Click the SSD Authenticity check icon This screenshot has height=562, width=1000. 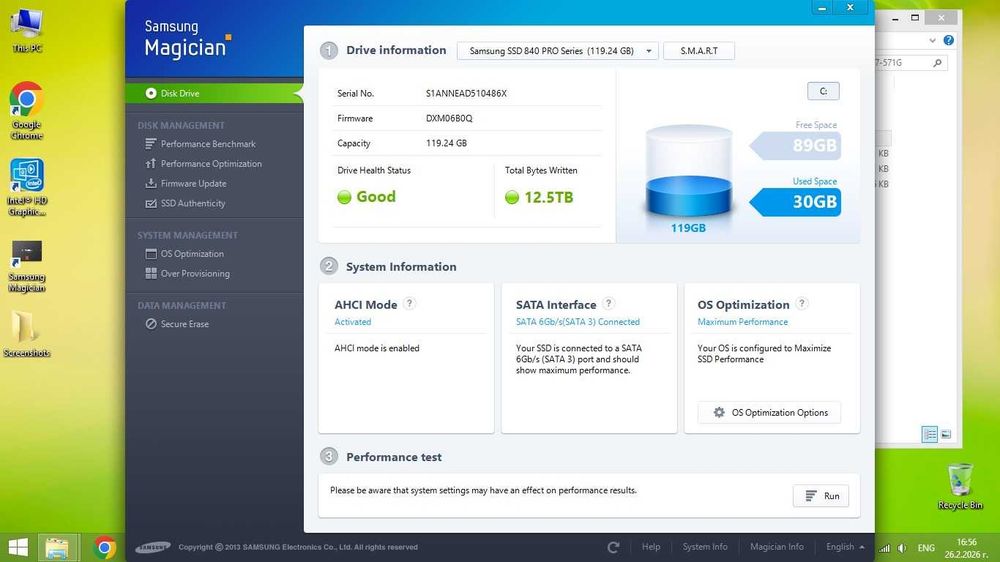point(151,203)
